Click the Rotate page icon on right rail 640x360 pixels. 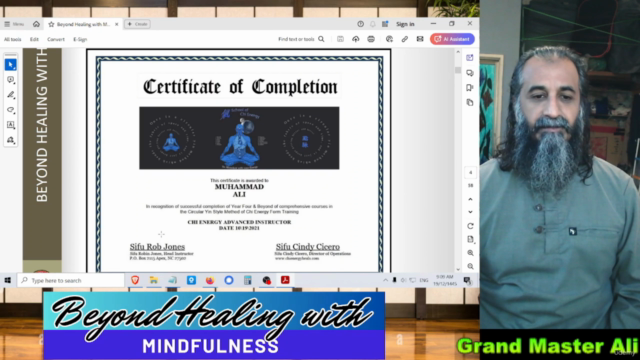coord(470,226)
